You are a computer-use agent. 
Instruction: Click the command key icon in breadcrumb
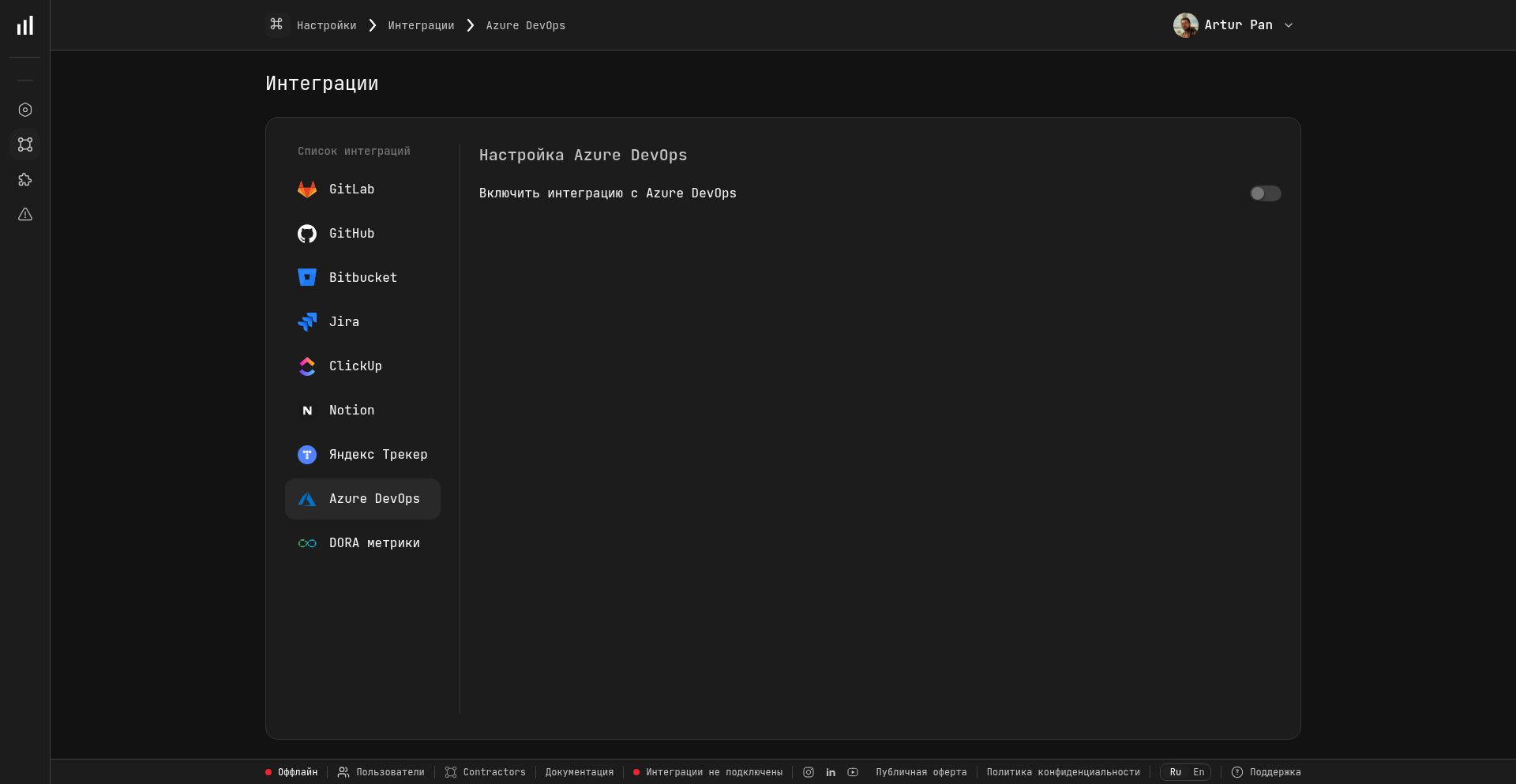click(x=276, y=24)
